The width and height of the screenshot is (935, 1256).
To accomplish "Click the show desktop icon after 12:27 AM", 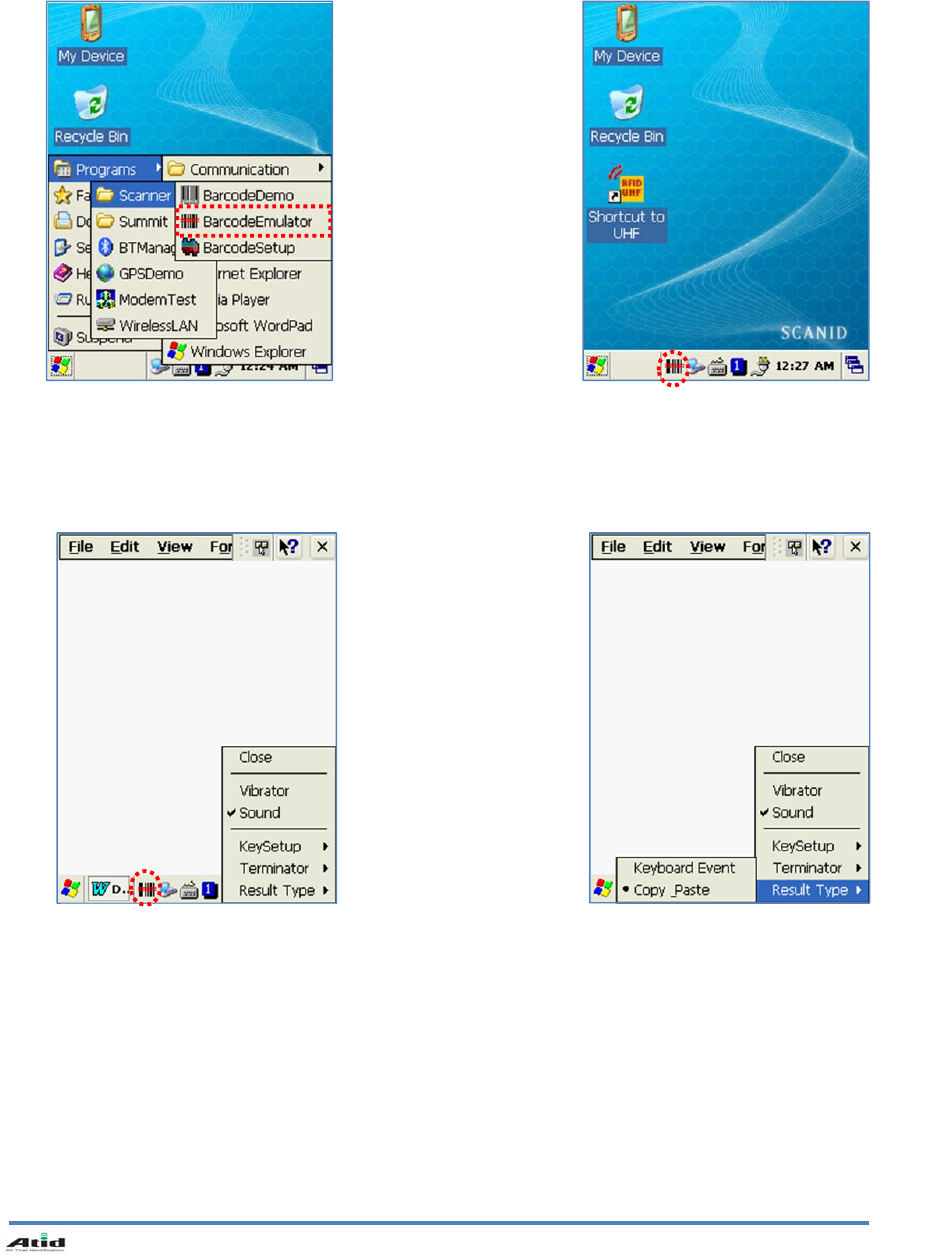I will click(855, 366).
